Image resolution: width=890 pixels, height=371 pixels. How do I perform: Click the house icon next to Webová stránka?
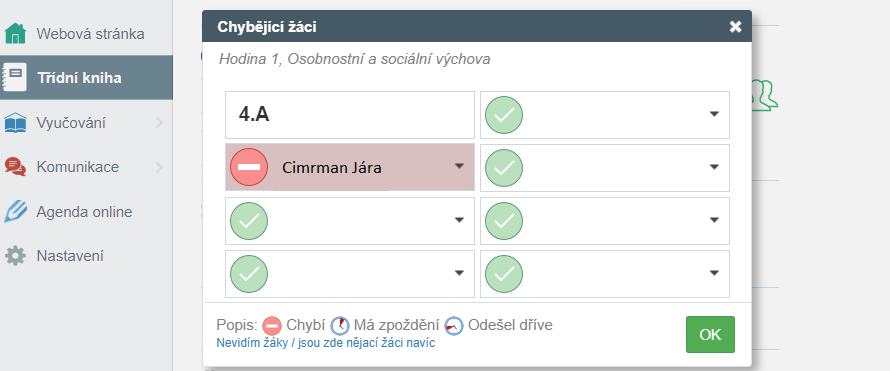[15, 33]
